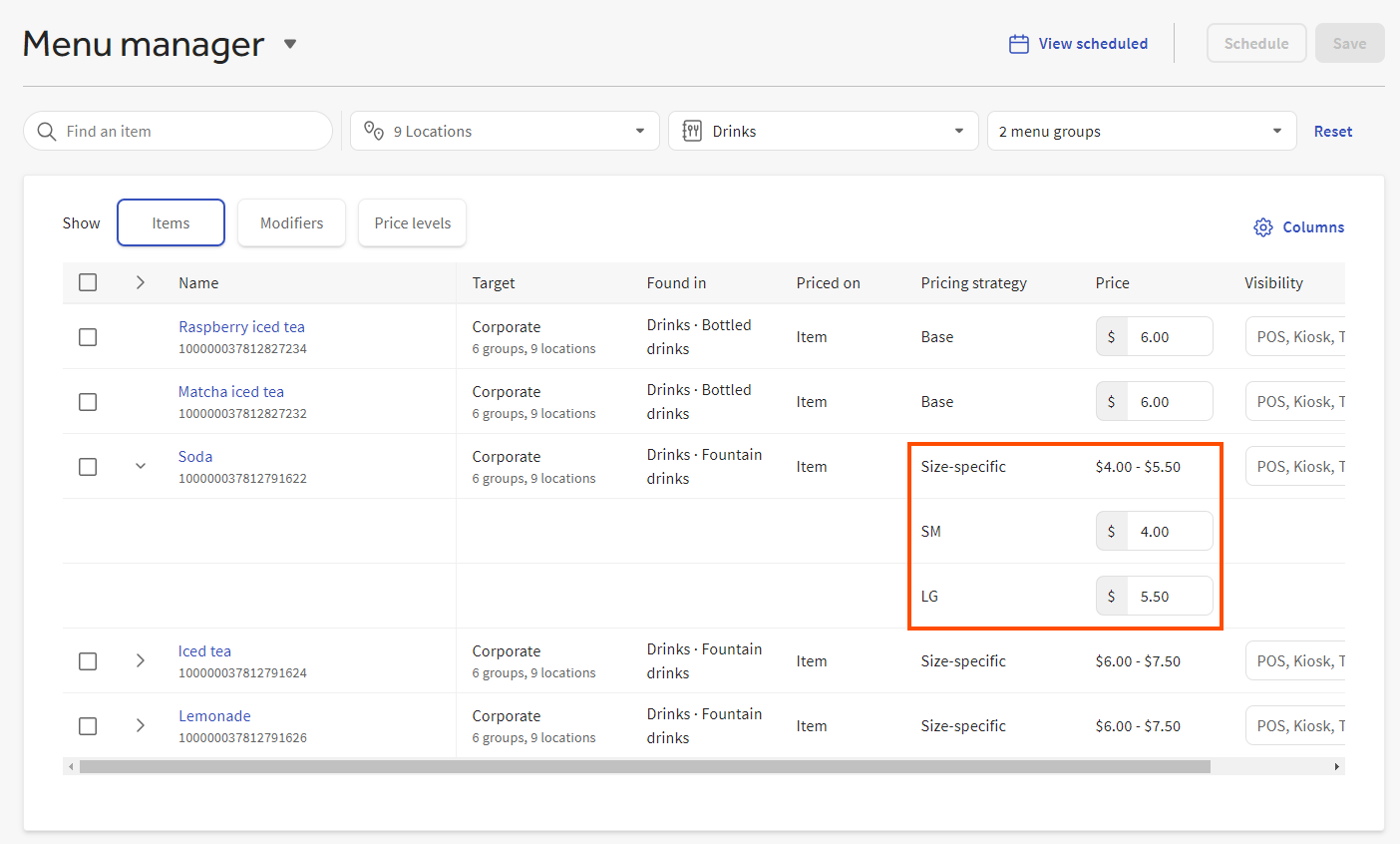1400x844 pixels.
Task: Edit the Soda SM price field
Action: click(1155, 531)
